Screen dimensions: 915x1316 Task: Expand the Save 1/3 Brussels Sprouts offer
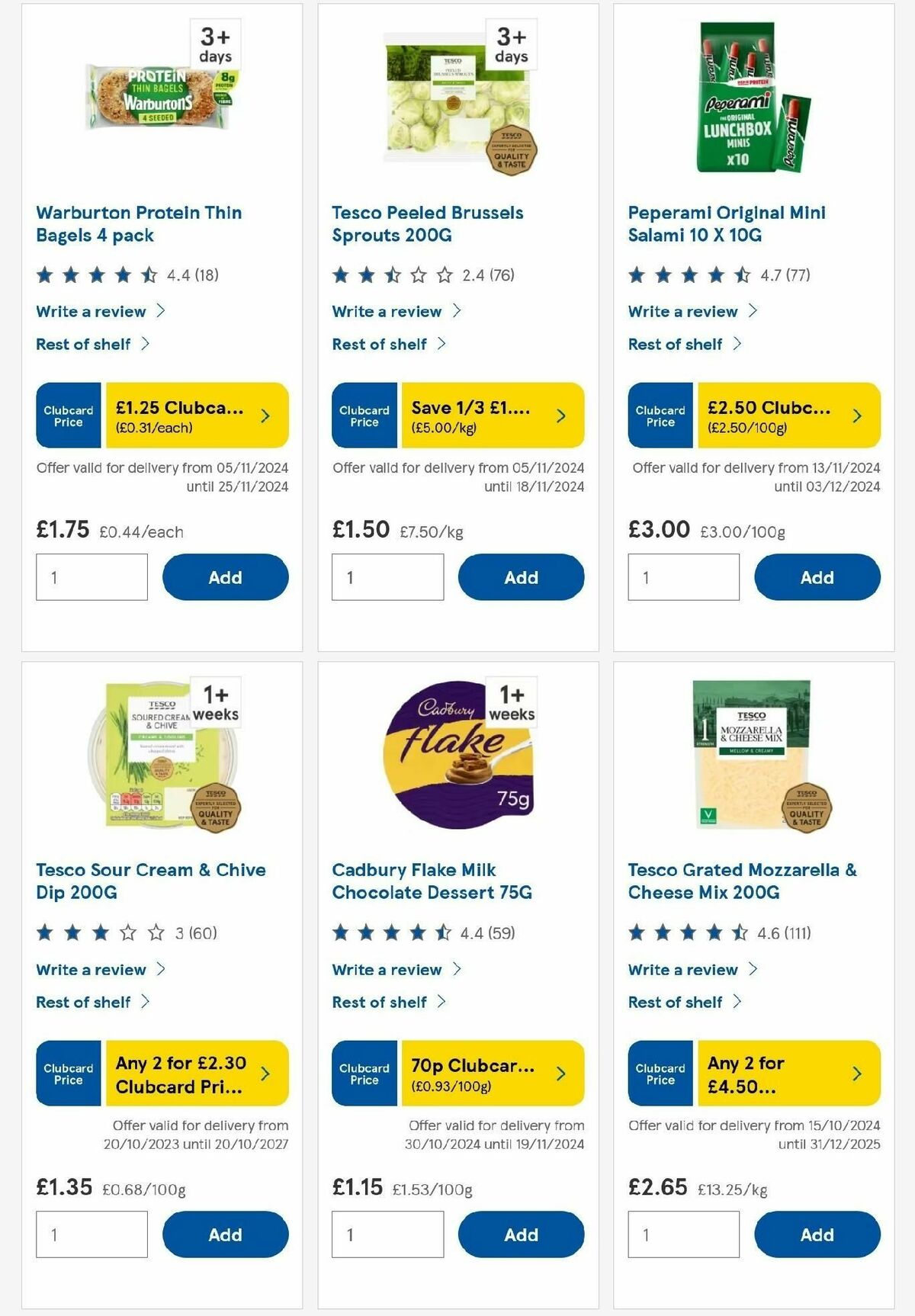pos(560,414)
